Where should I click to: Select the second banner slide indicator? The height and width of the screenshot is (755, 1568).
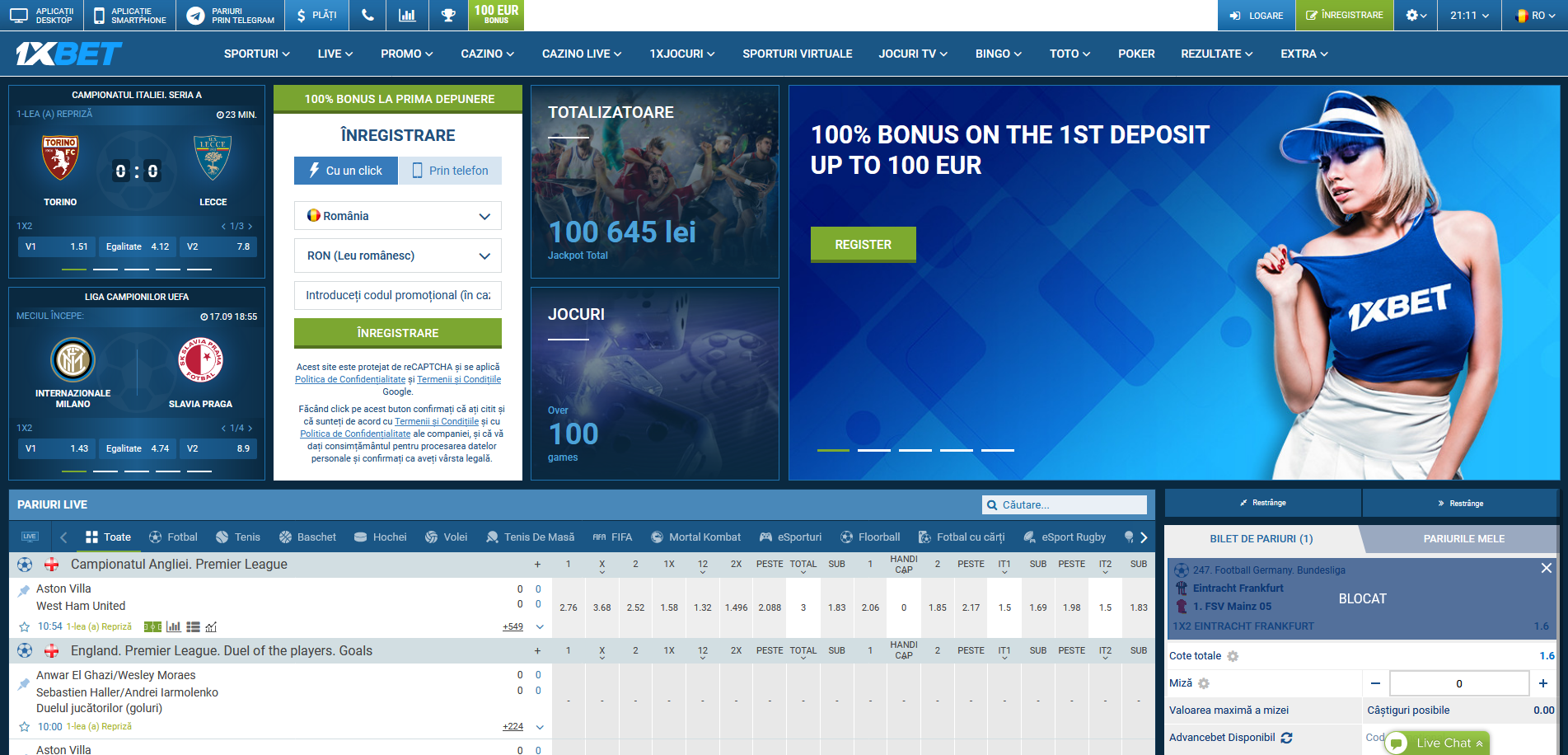pyautogui.click(x=874, y=450)
